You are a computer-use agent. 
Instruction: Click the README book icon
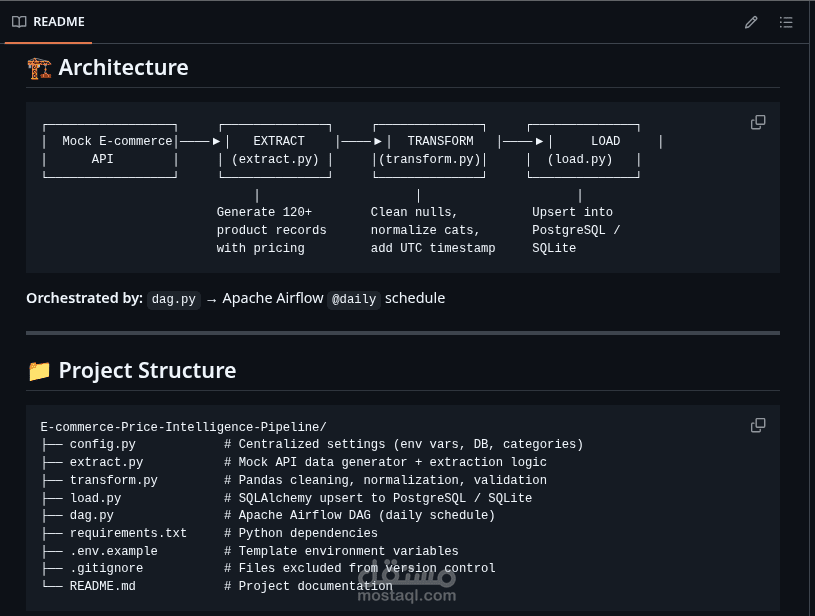coord(19,22)
